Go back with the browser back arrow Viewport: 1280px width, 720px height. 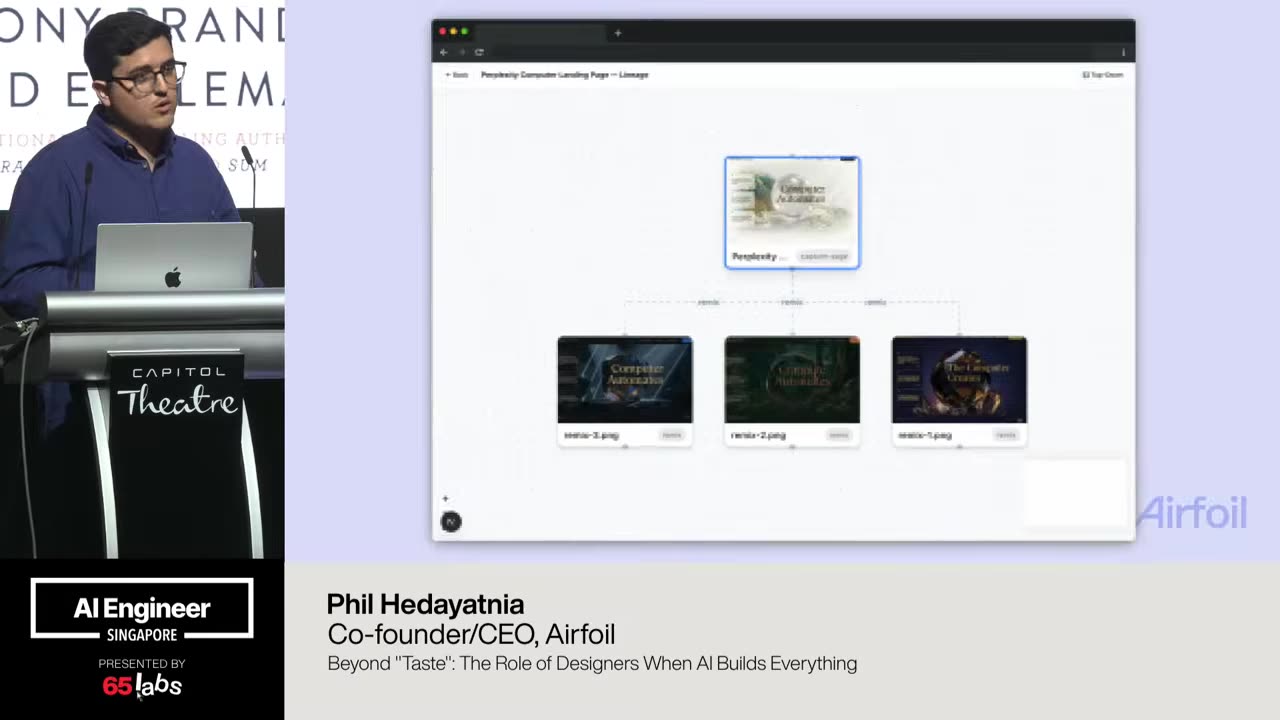click(x=444, y=52)
